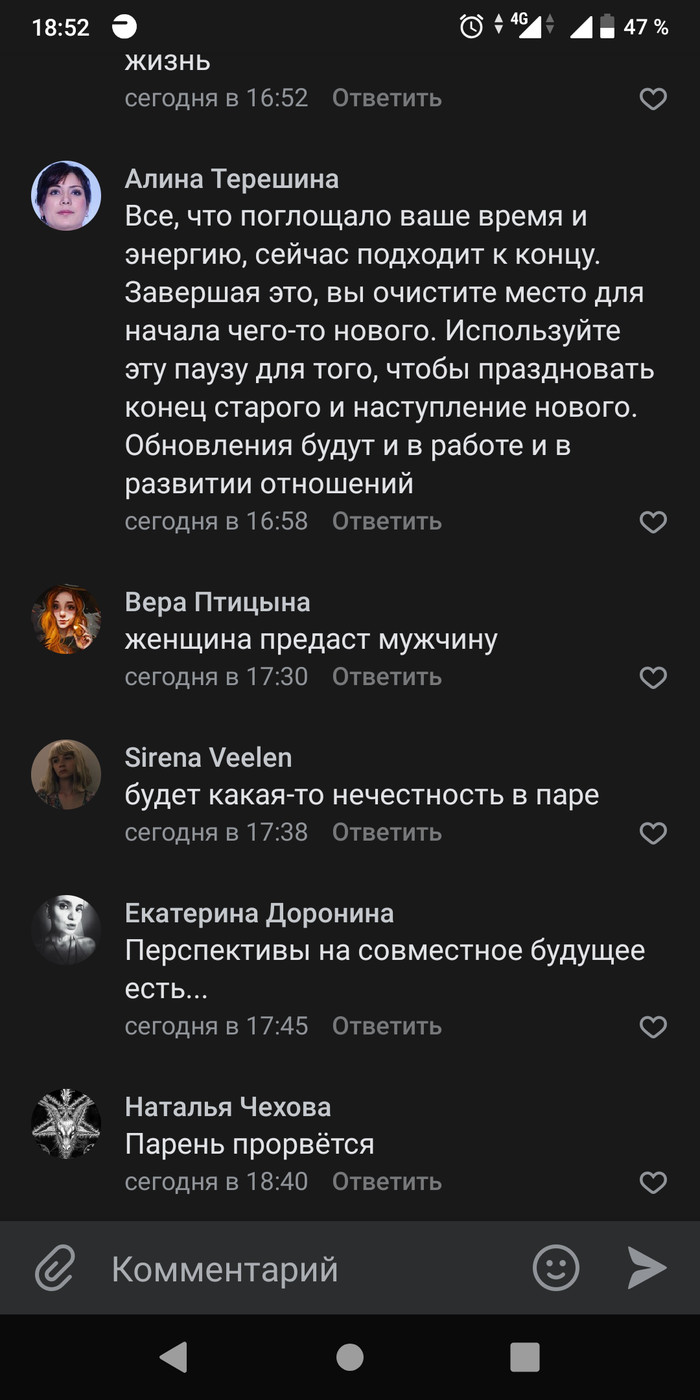Open Наталья Чехова's avatar
This screenshot has height=1400, width=700.
(x=66, y=1124)
